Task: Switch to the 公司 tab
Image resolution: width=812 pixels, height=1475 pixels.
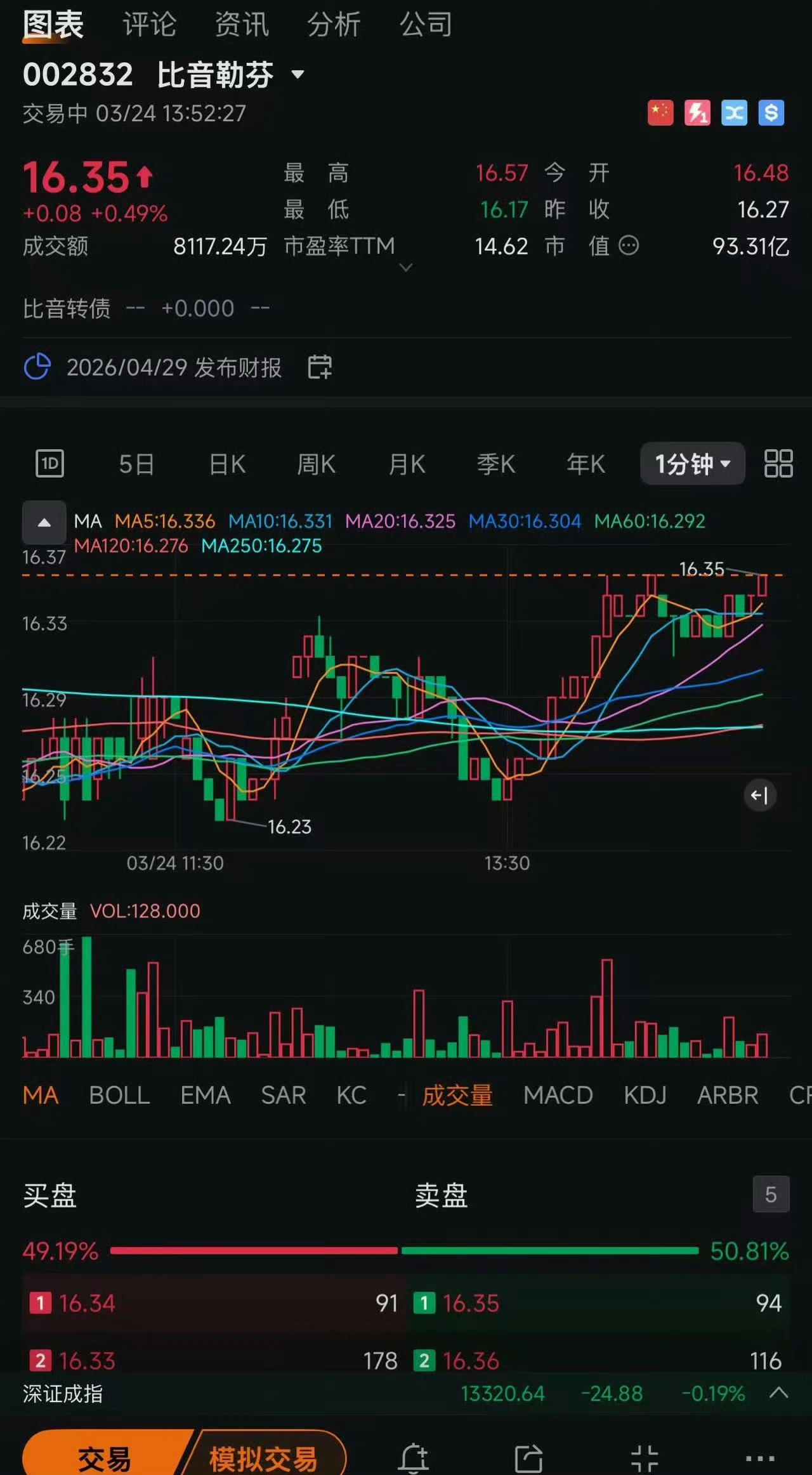Action: 426,25
